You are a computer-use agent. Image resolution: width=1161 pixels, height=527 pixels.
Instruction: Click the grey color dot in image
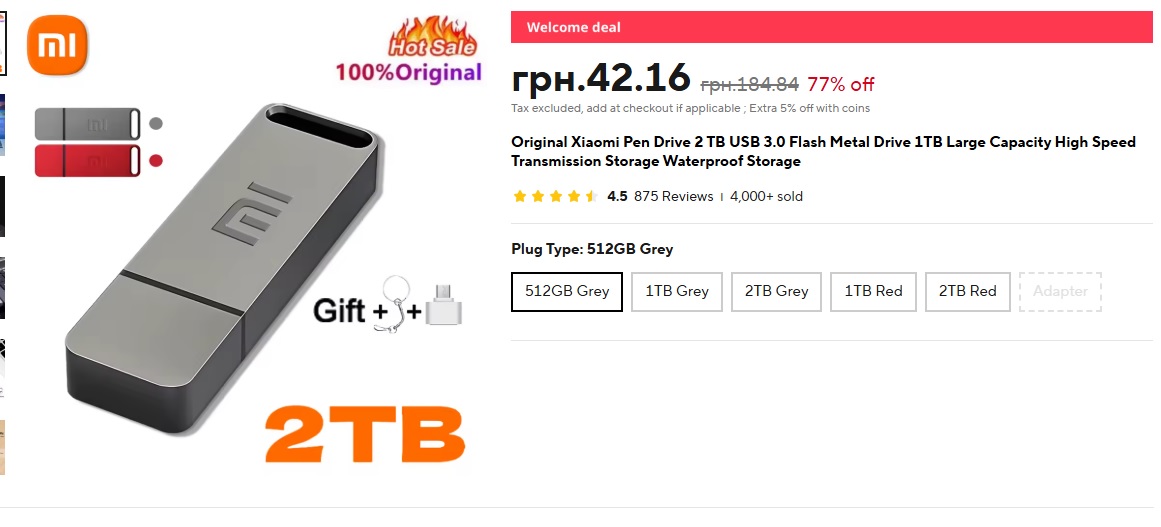pos(155,124)
